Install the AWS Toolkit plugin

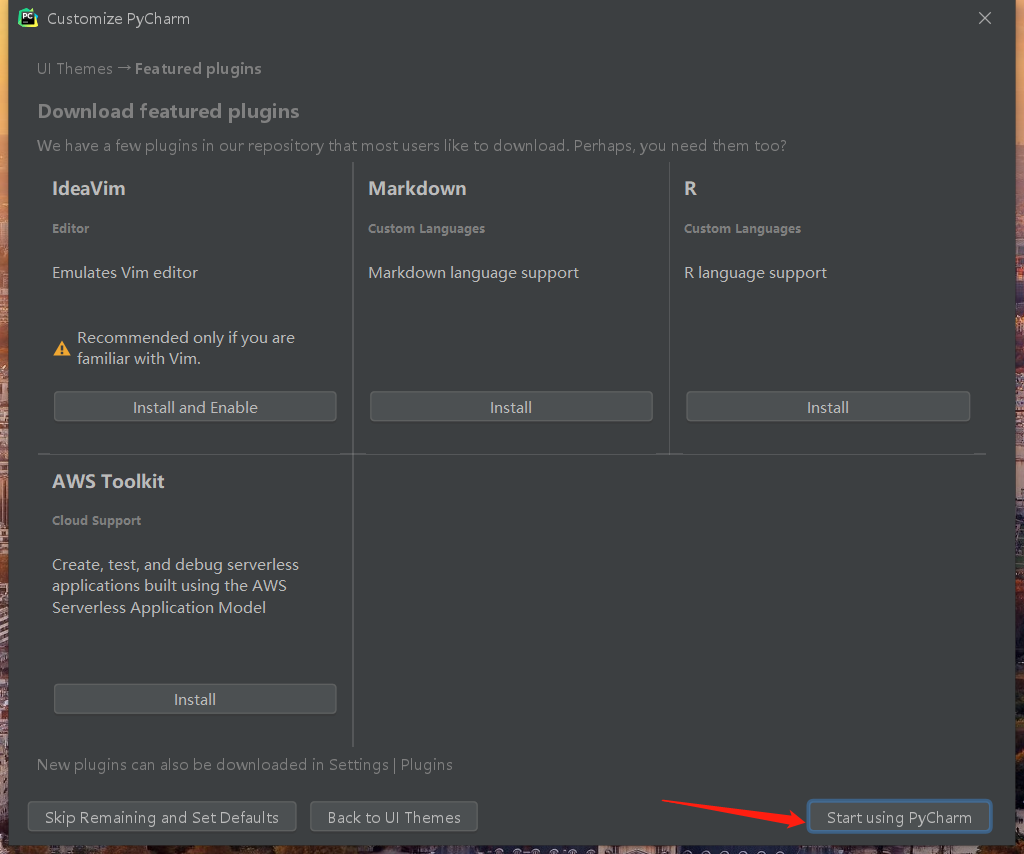[195, 699]
